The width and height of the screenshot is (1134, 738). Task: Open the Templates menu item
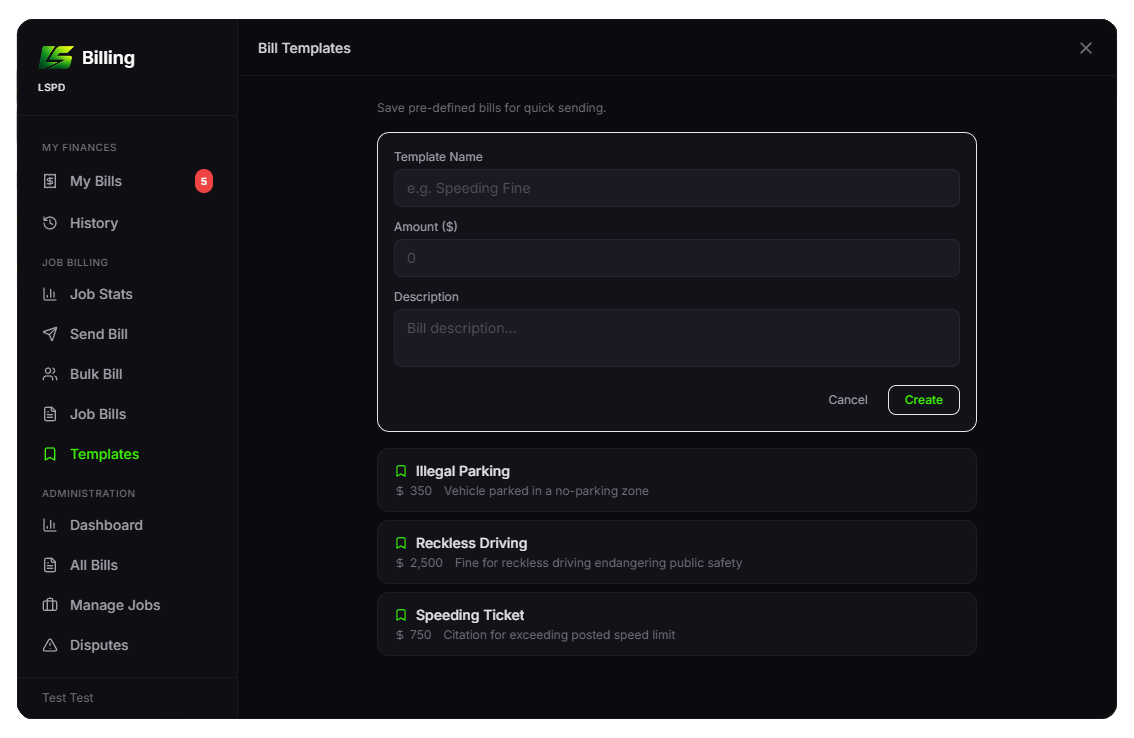104,454
